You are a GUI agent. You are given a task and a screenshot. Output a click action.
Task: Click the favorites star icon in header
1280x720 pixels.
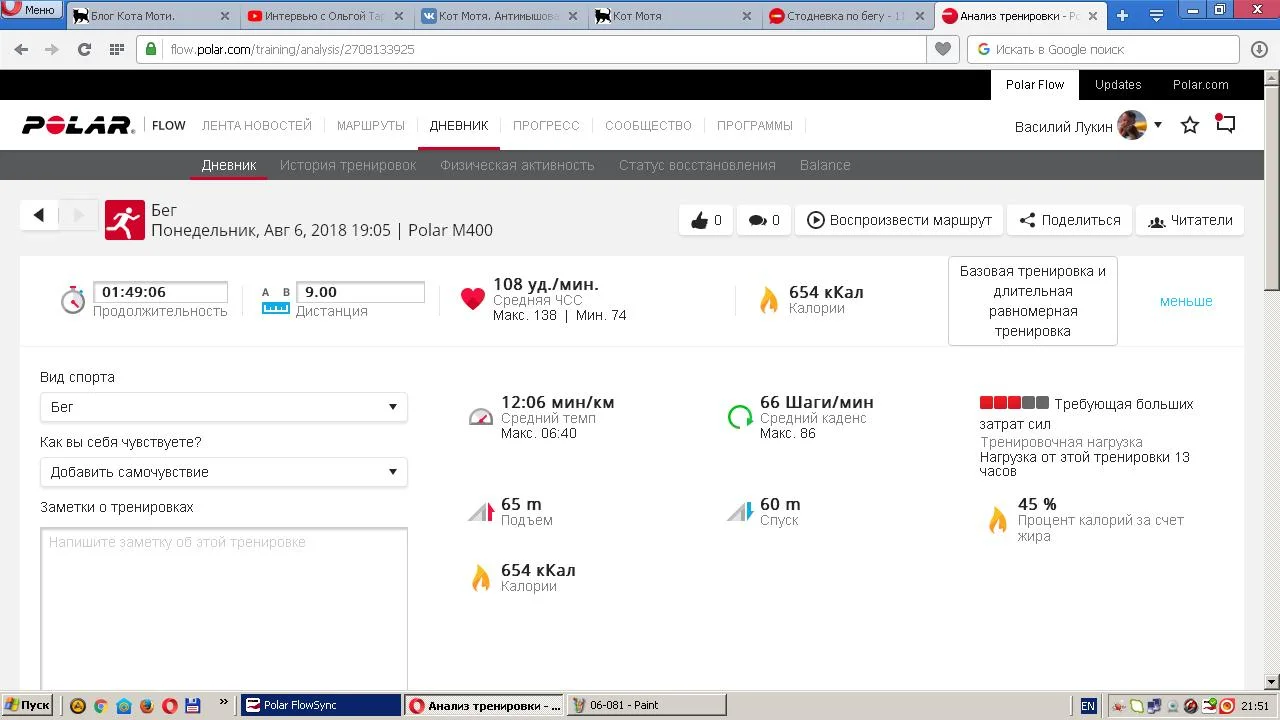(1190, 125)
